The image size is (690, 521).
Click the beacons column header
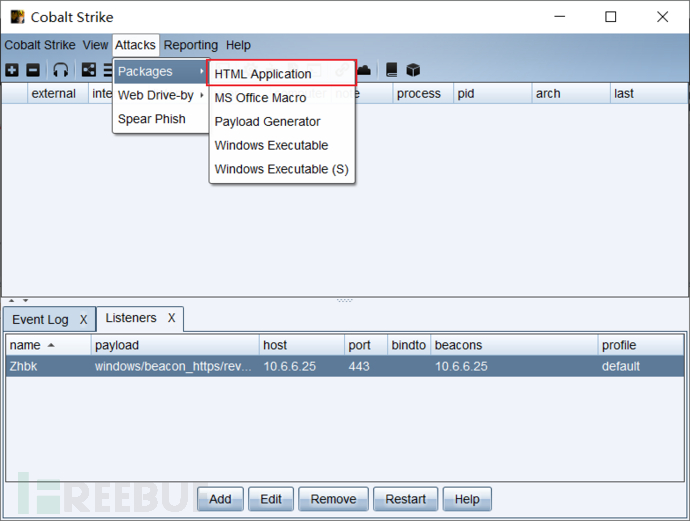pyautogui.click(x=514, y=345)
